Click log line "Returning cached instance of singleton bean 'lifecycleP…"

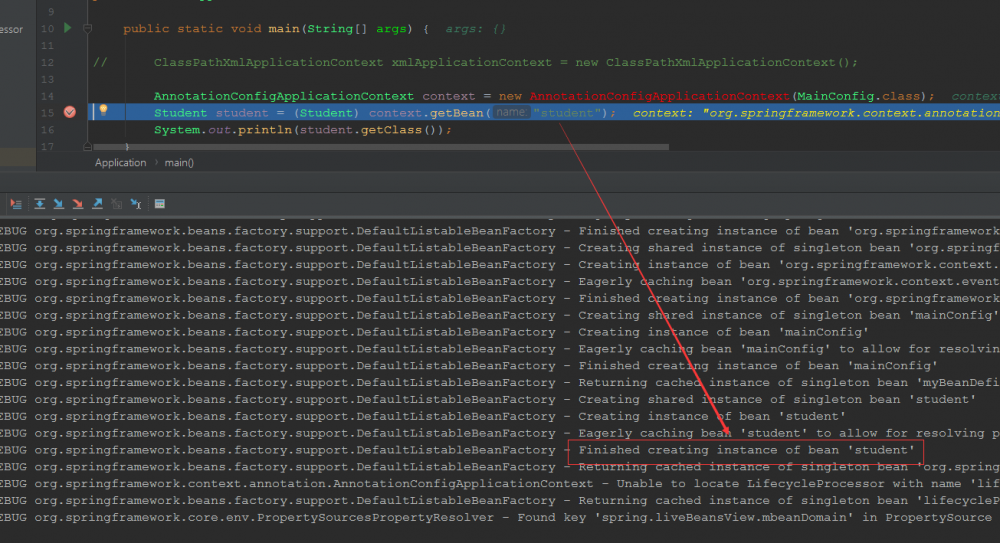[789, 500]
